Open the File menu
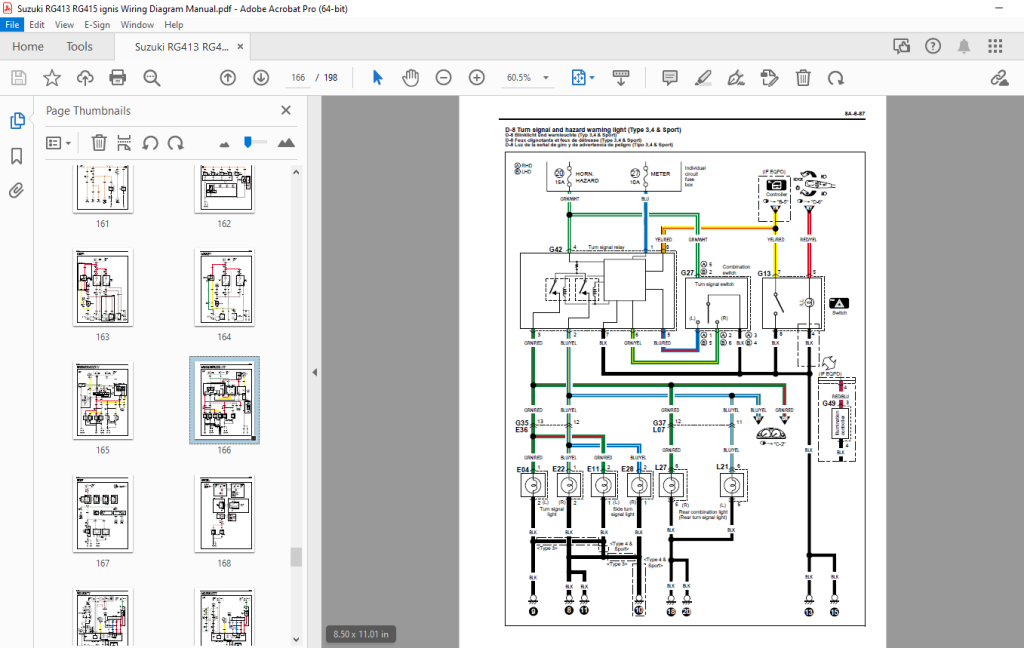This screenshot has height=648, width=1024. [x=12, y=25]
